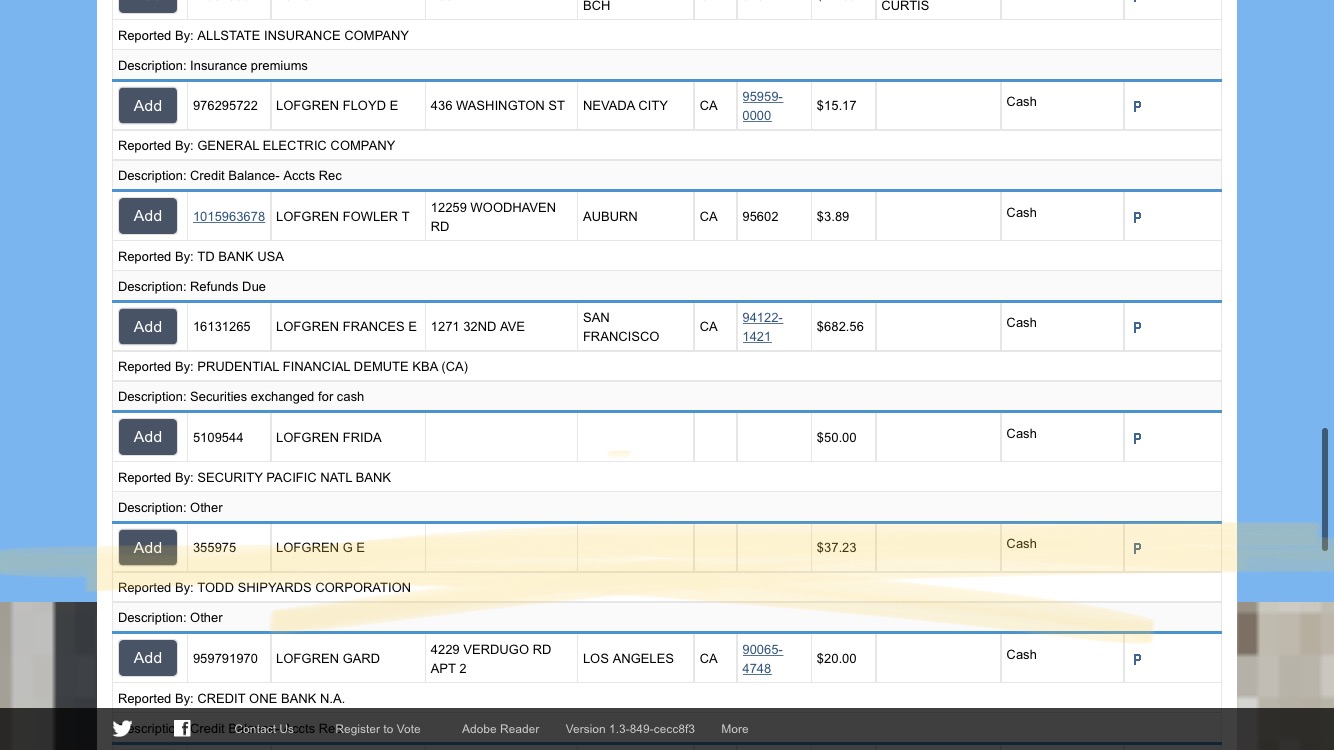Click the owner name LOFGREN G E
Image resolution: width=1334 pixels, height=750 pixels.
click(x=320, y=548)
